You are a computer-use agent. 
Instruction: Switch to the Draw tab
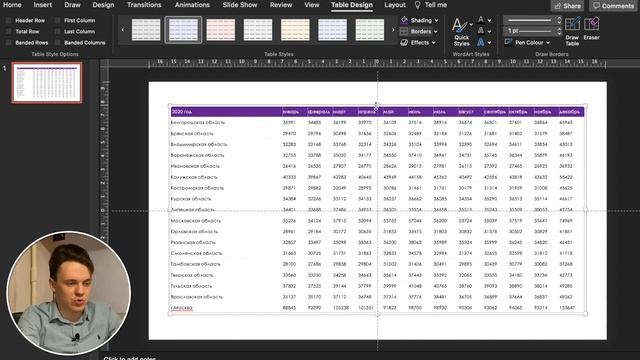[72, 5]
